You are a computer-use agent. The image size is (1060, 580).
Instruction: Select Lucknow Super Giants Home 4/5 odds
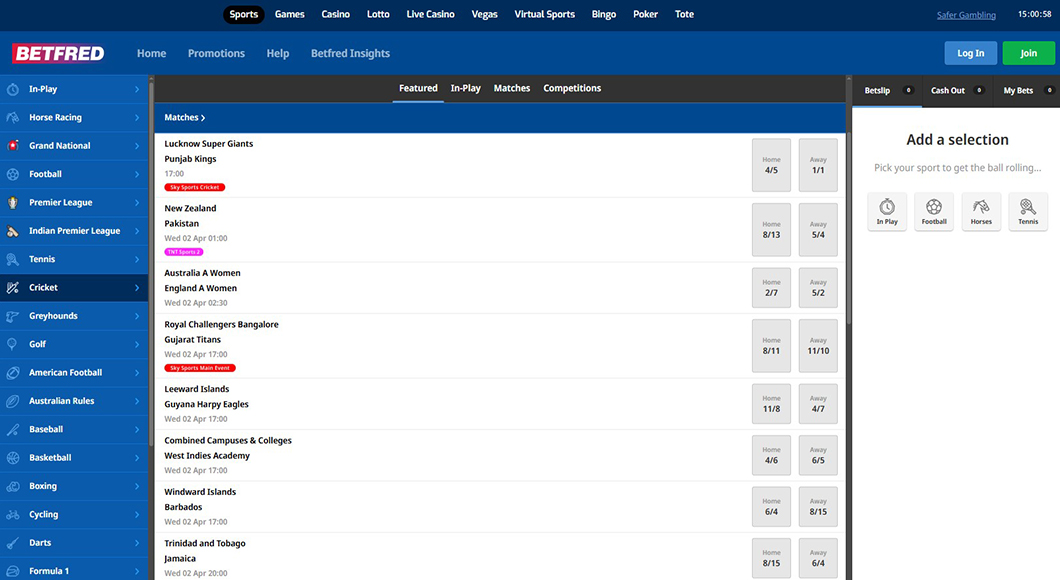[x=771, y=165]
